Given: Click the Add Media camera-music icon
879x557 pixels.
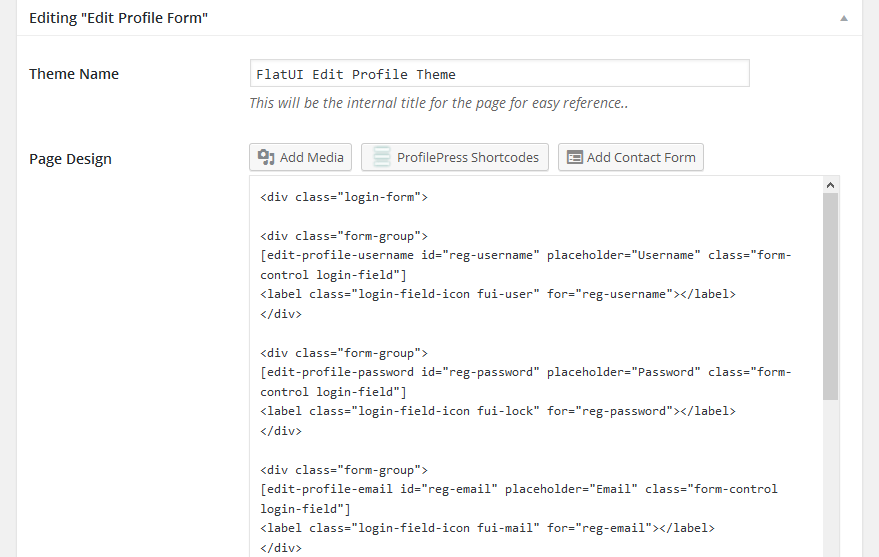Looking at the screenshot, I should click(266, 157).
